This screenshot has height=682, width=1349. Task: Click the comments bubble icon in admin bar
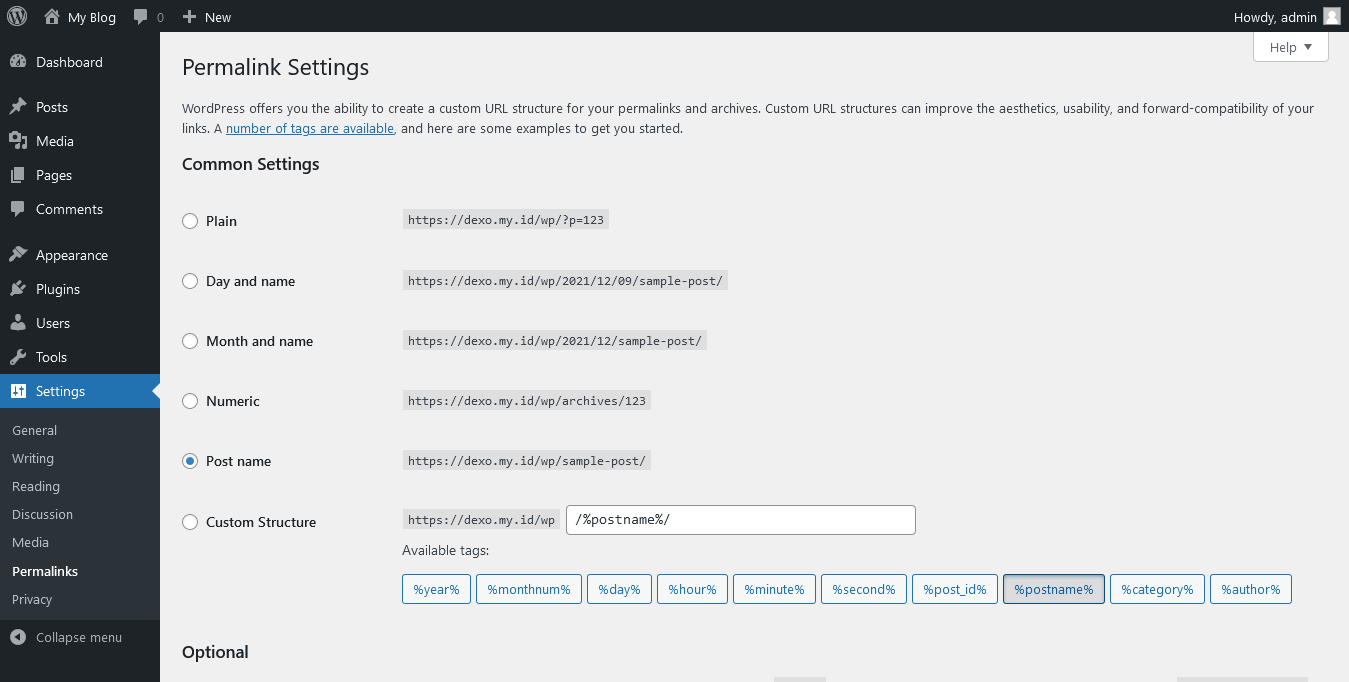[141, 17]
